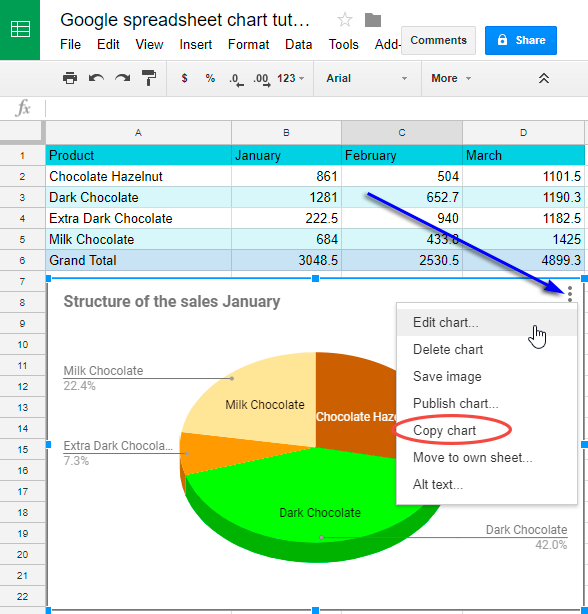The width and height of the screenshot is (588, 614).
Task: Click the Chocolate Hazelnut cell
Action: [138, 176]
